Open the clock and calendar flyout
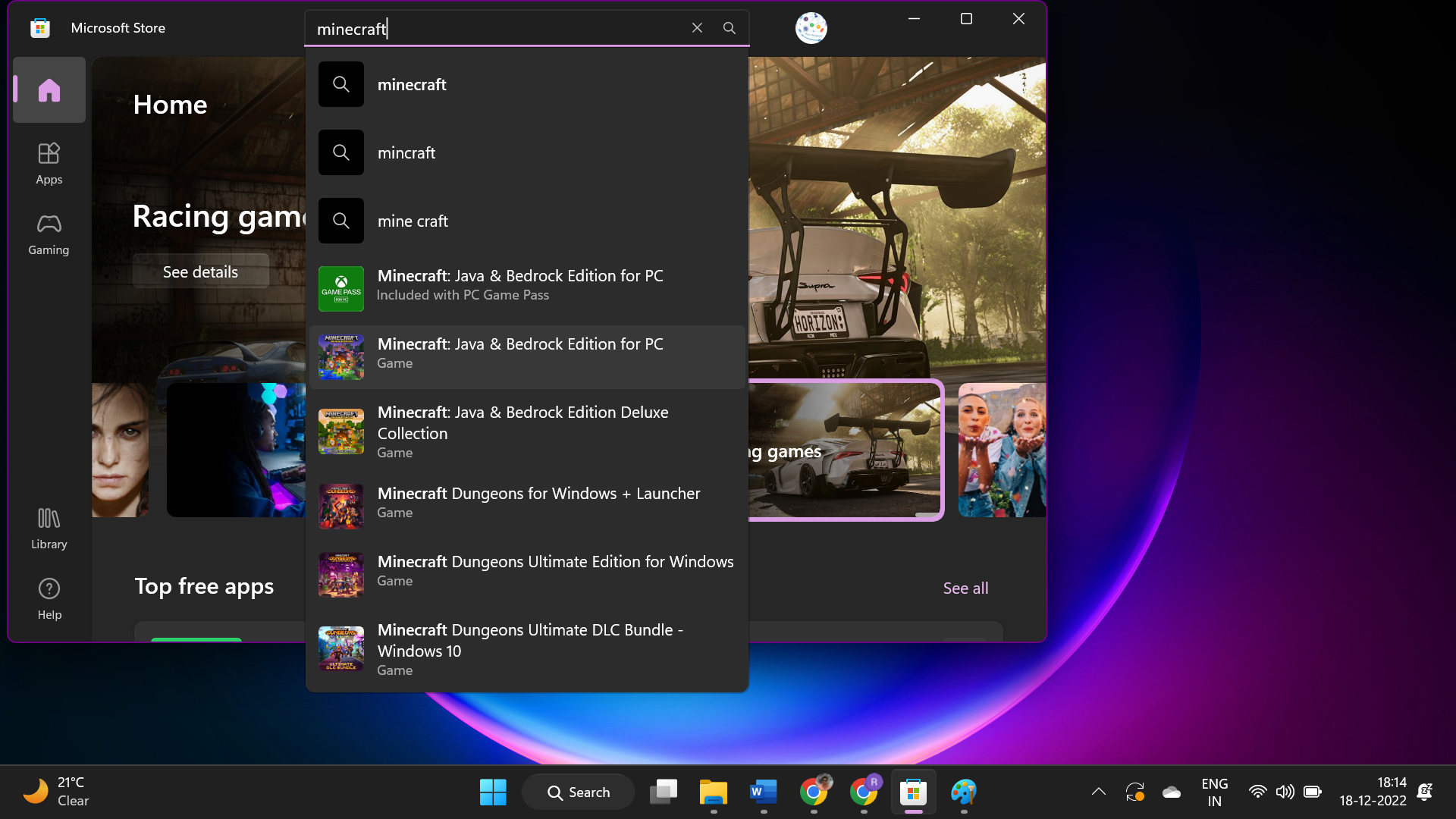 [1374, 791]
